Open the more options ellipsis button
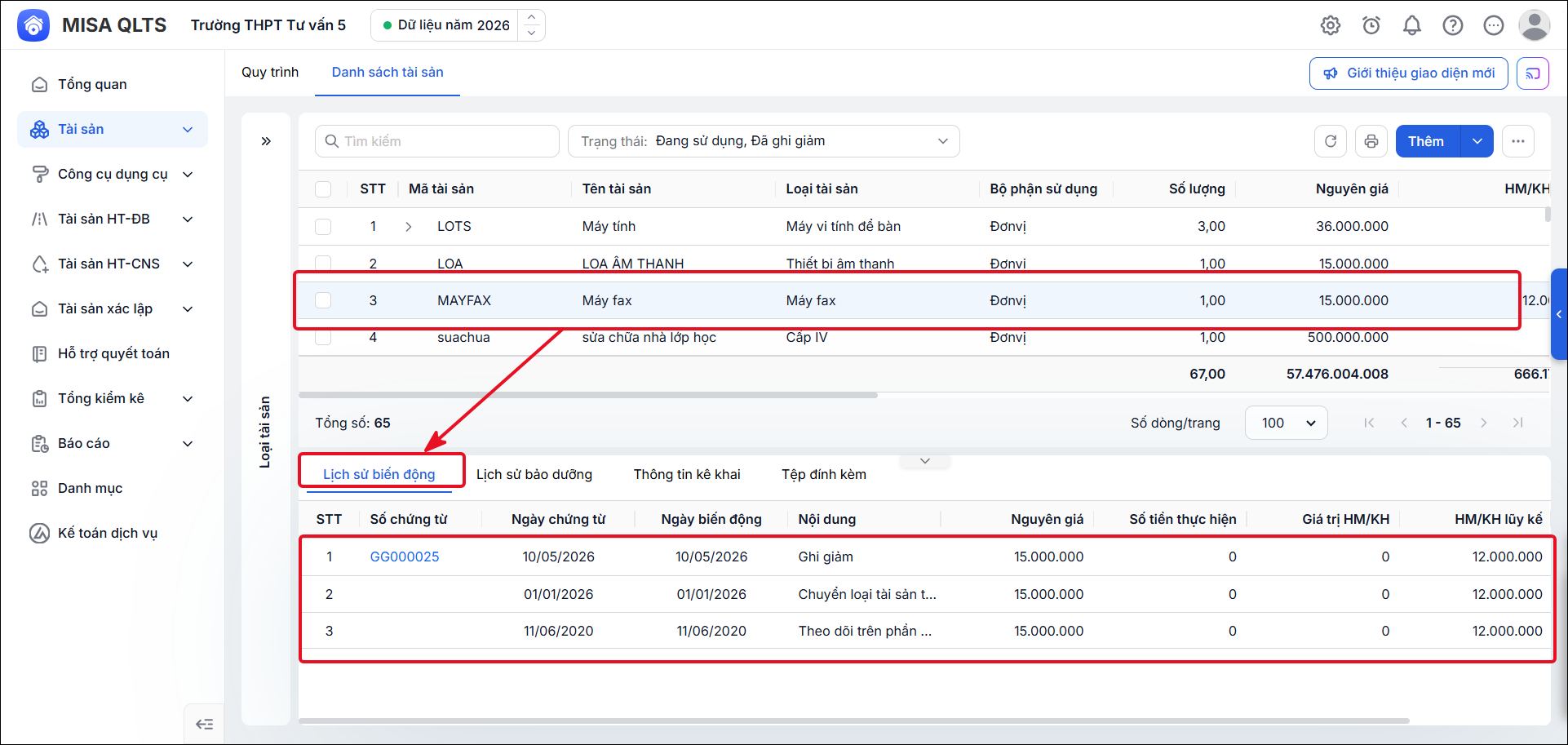The image size is (1568, 745). pos(1518,141)
